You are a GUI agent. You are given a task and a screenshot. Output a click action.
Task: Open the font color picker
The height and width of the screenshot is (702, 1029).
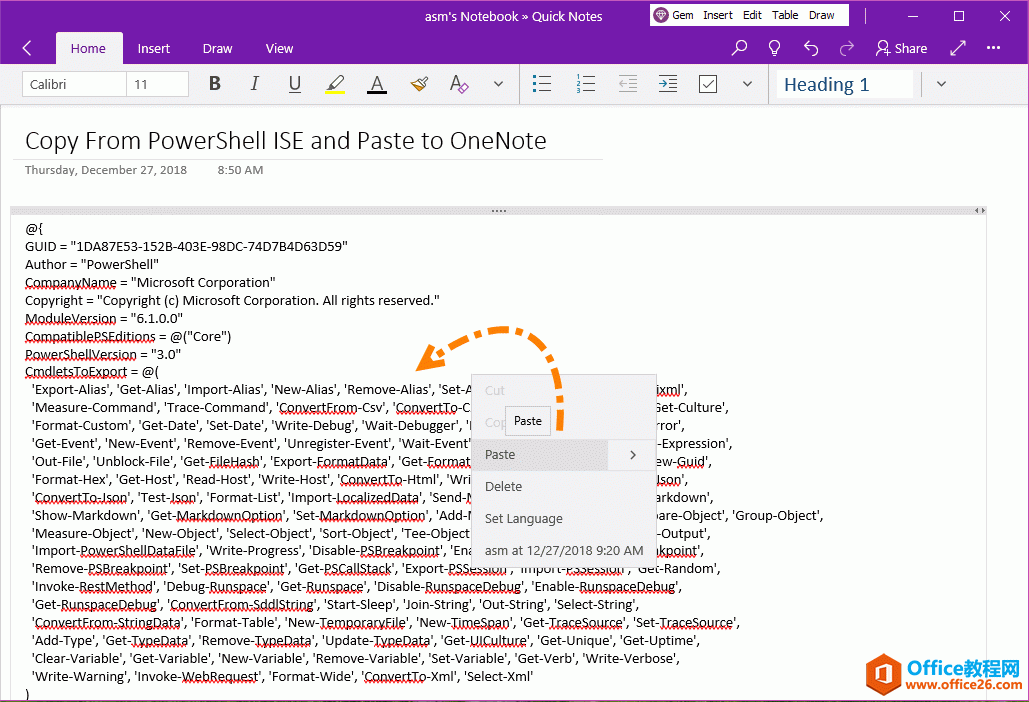coord(377,84)
